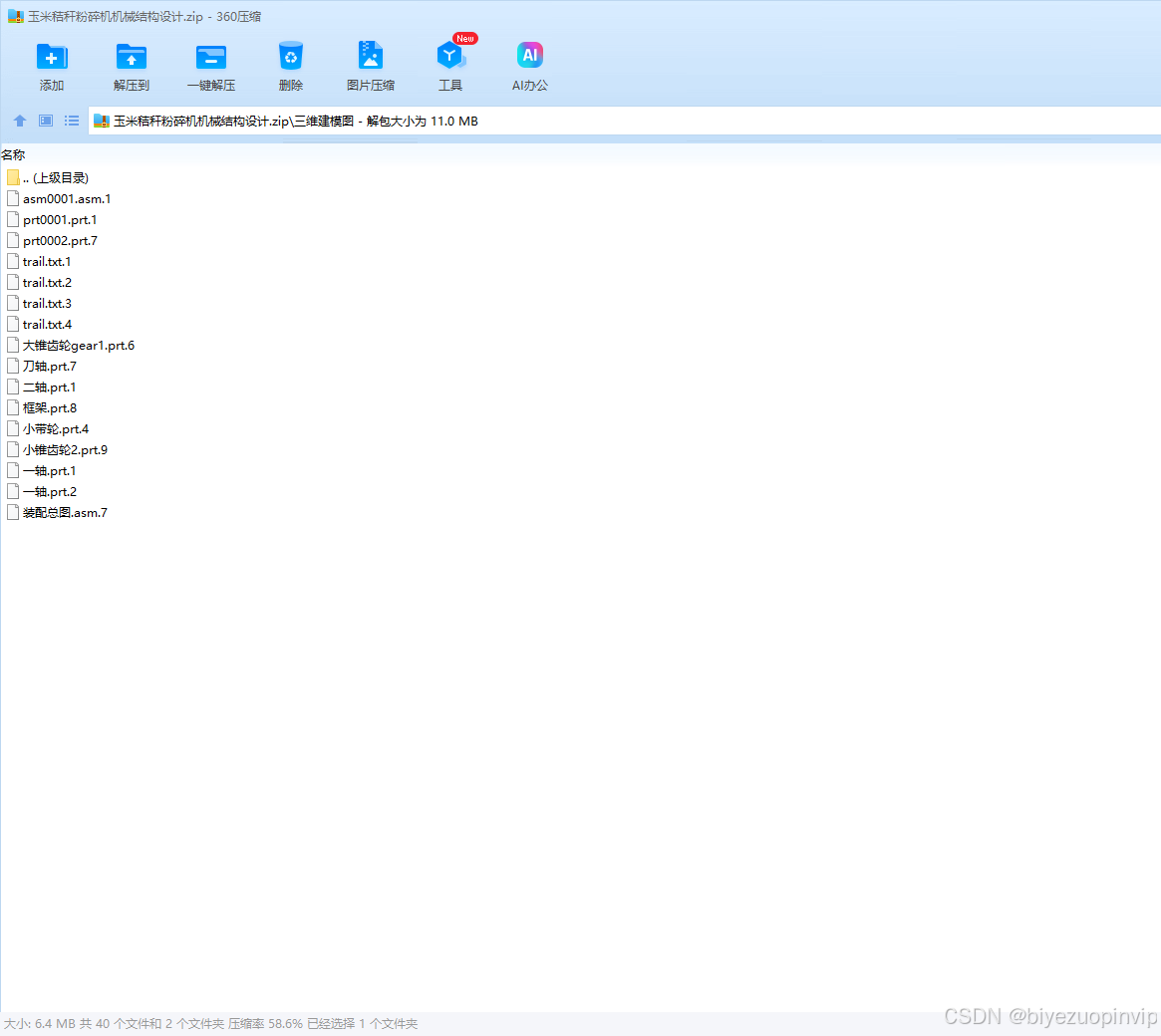Select file trail.txt.1

[47, 261]
